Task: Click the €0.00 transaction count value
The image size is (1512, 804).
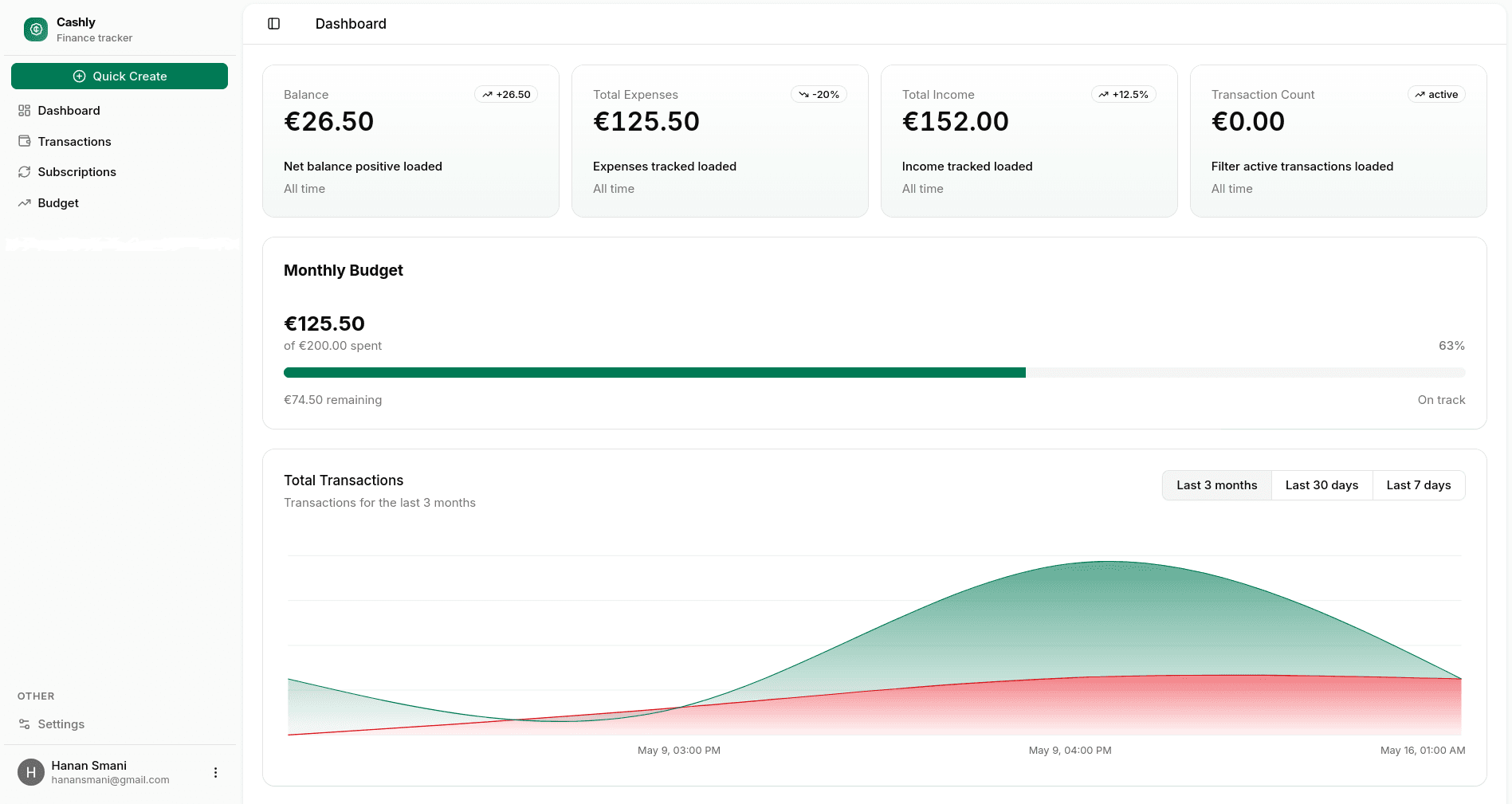Action: point(1248,122)
